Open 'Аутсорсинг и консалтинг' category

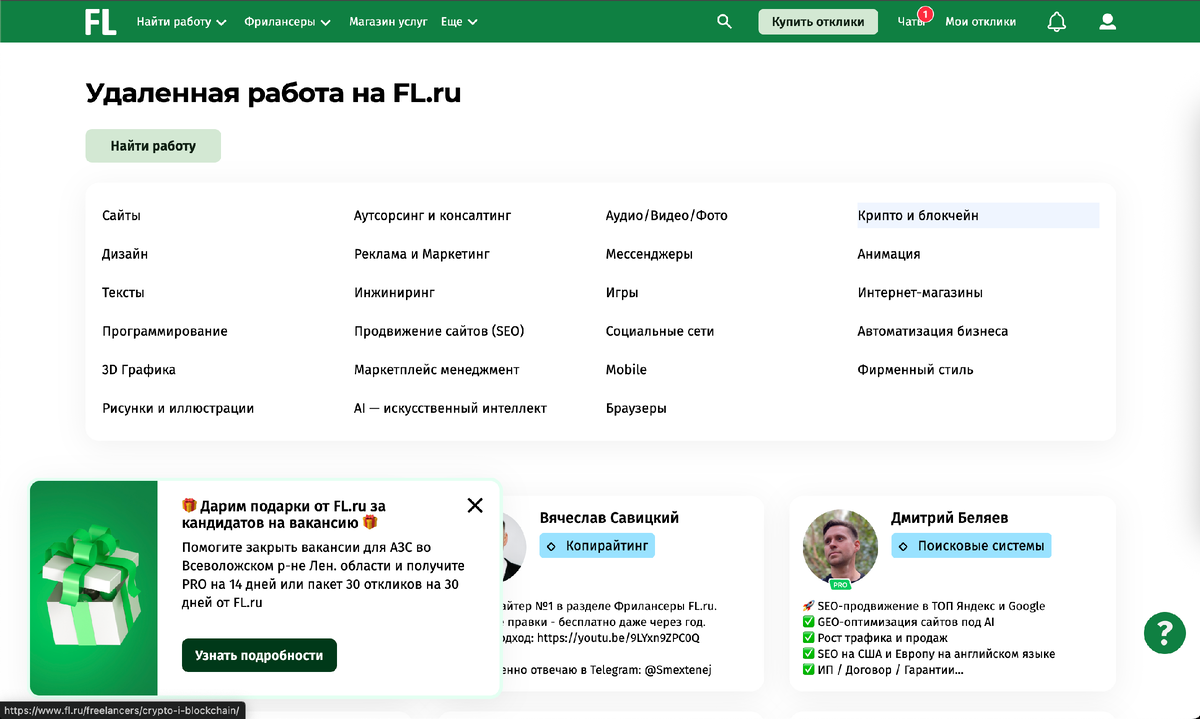tap(432, 215)
